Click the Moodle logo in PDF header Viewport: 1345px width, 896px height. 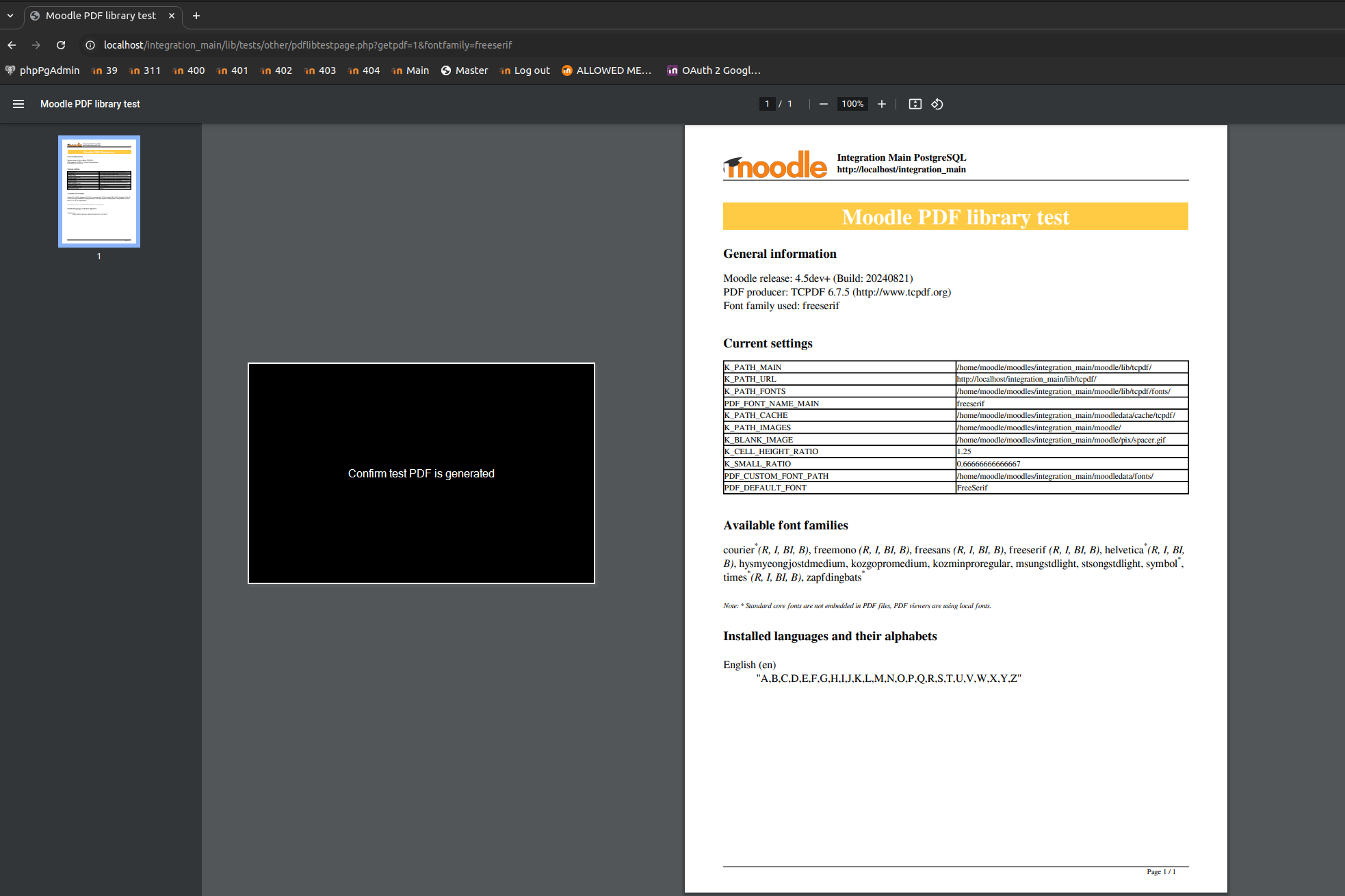tap(775, 165)
